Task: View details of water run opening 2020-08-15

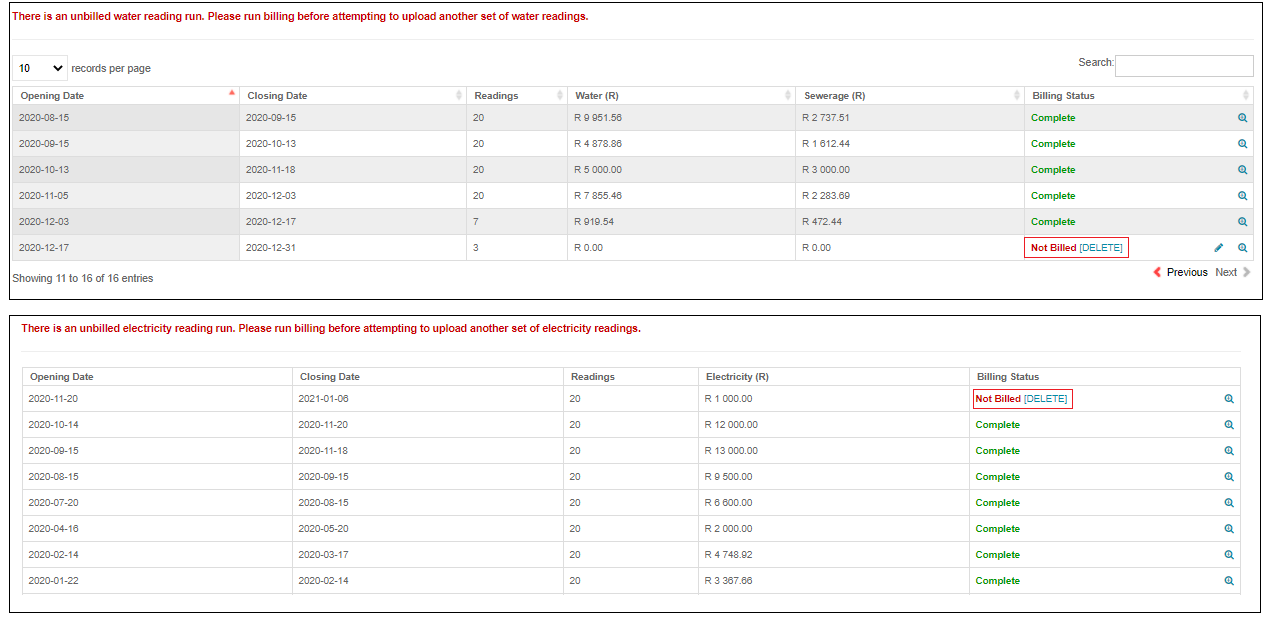Action: tap(1242, 118)
